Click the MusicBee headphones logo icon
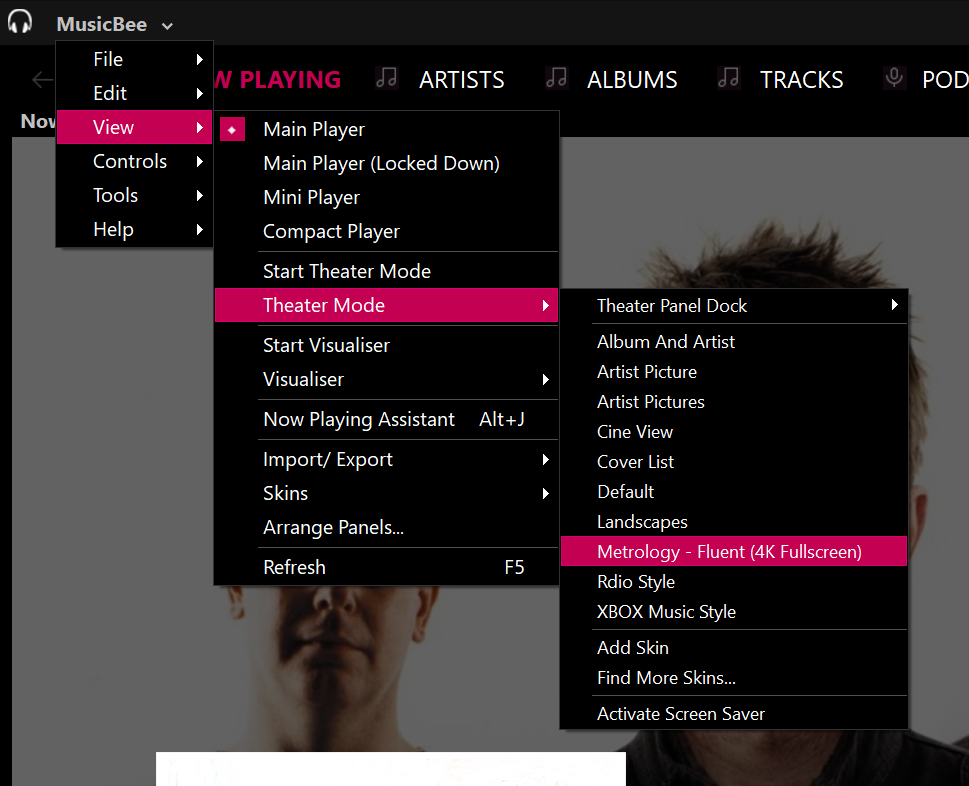 click(x=20, y=22)
